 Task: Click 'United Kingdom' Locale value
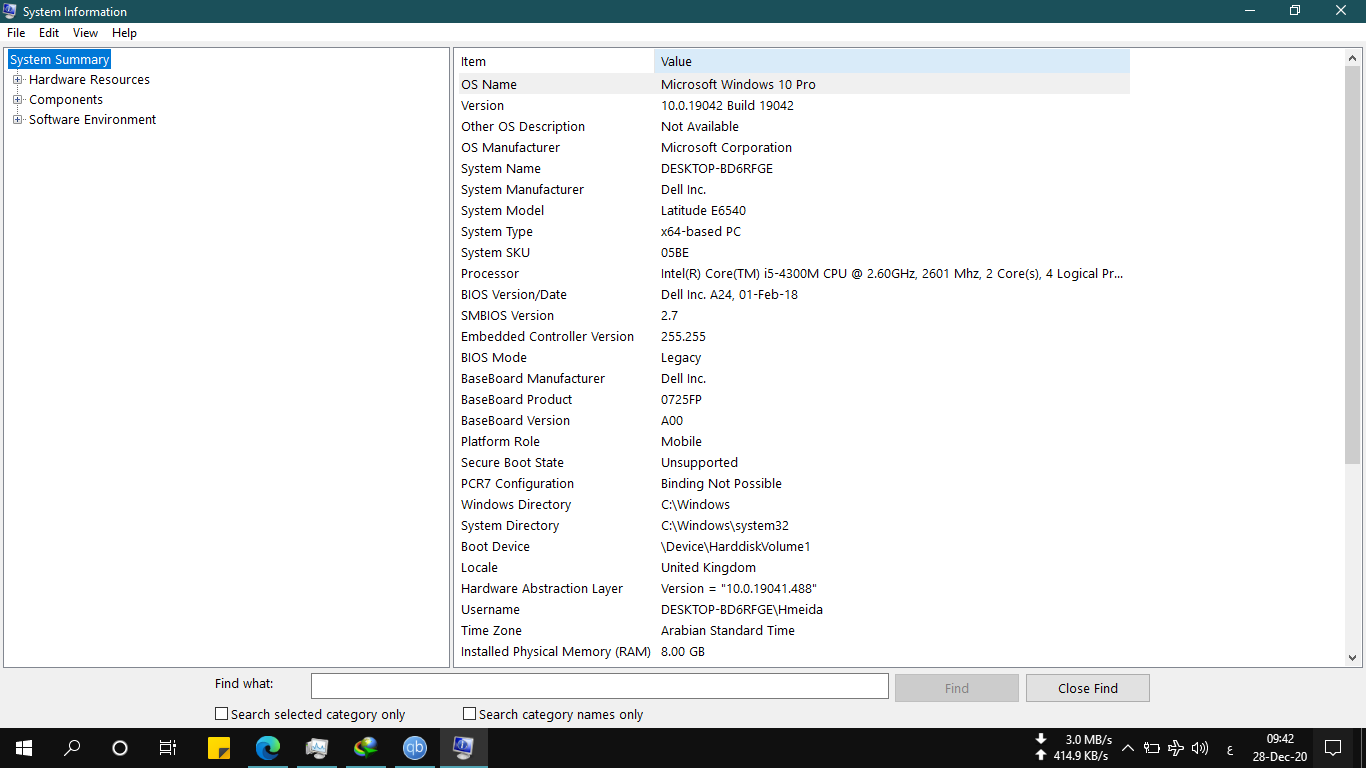tap(708, 568)
